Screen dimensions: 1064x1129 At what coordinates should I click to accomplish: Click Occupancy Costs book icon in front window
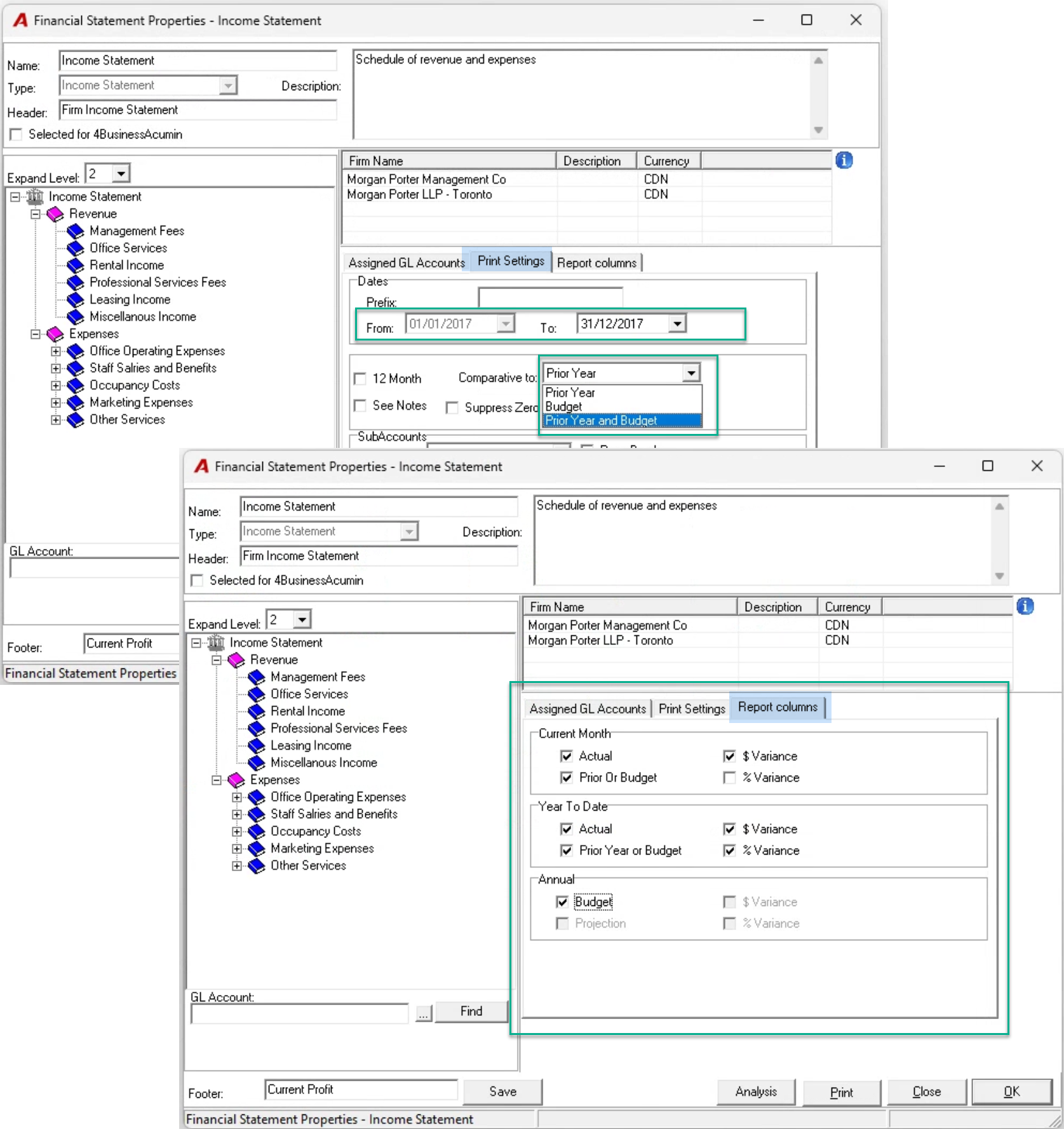(257, 831)
